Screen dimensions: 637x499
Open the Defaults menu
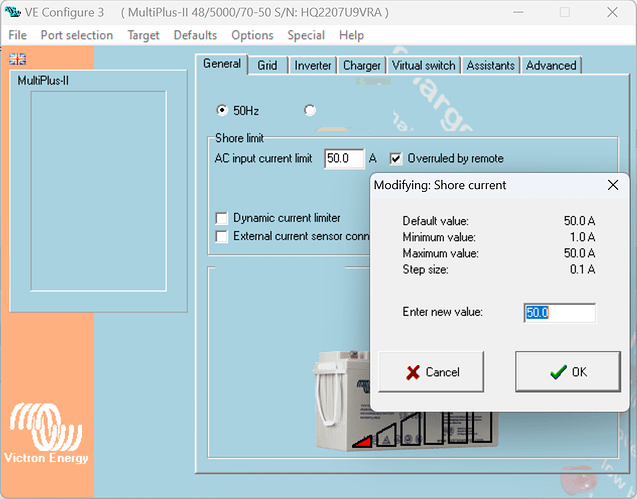pyautogui.click(x=195, y=35)
